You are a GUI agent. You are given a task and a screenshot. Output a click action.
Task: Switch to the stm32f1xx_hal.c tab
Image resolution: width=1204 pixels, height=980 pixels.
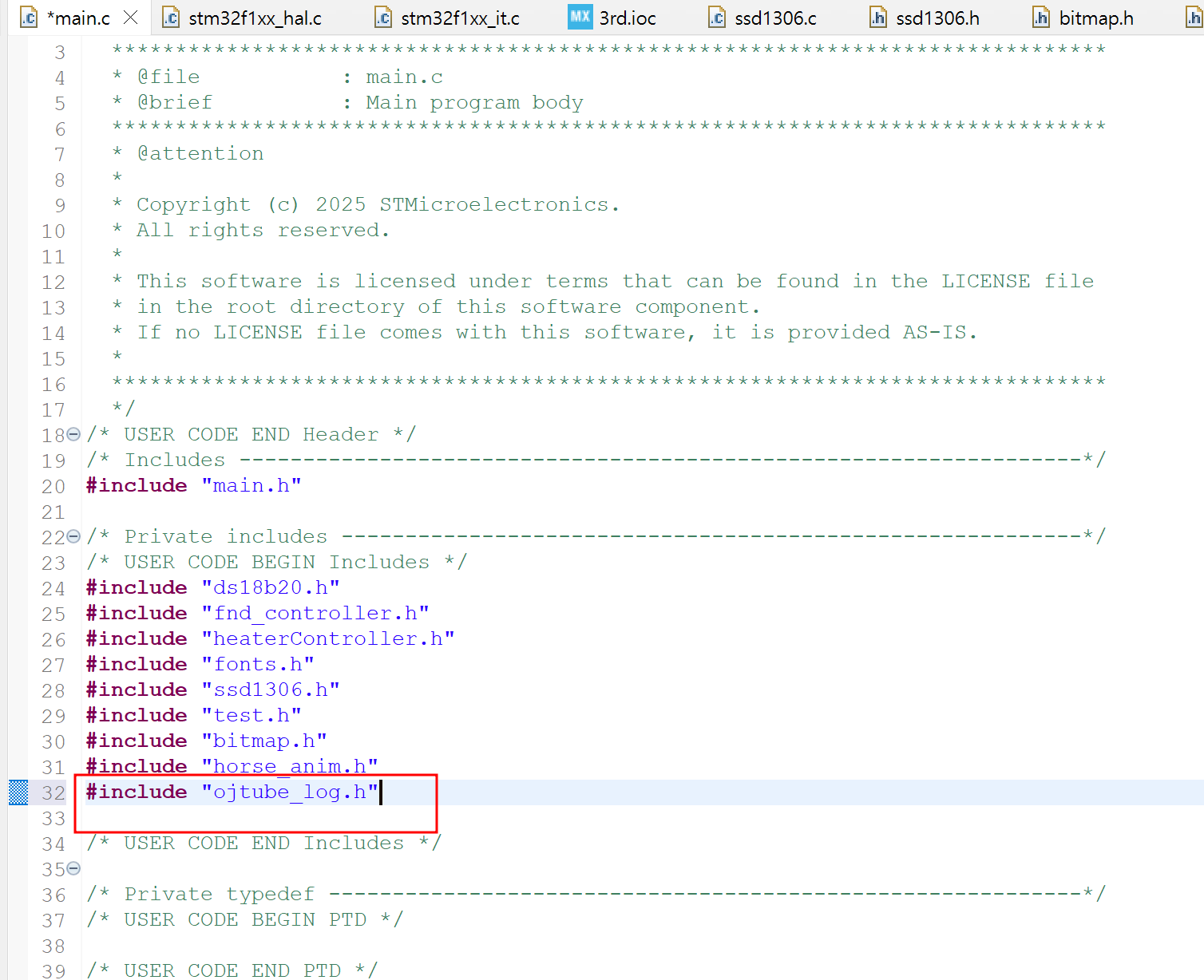pos(242,18)
